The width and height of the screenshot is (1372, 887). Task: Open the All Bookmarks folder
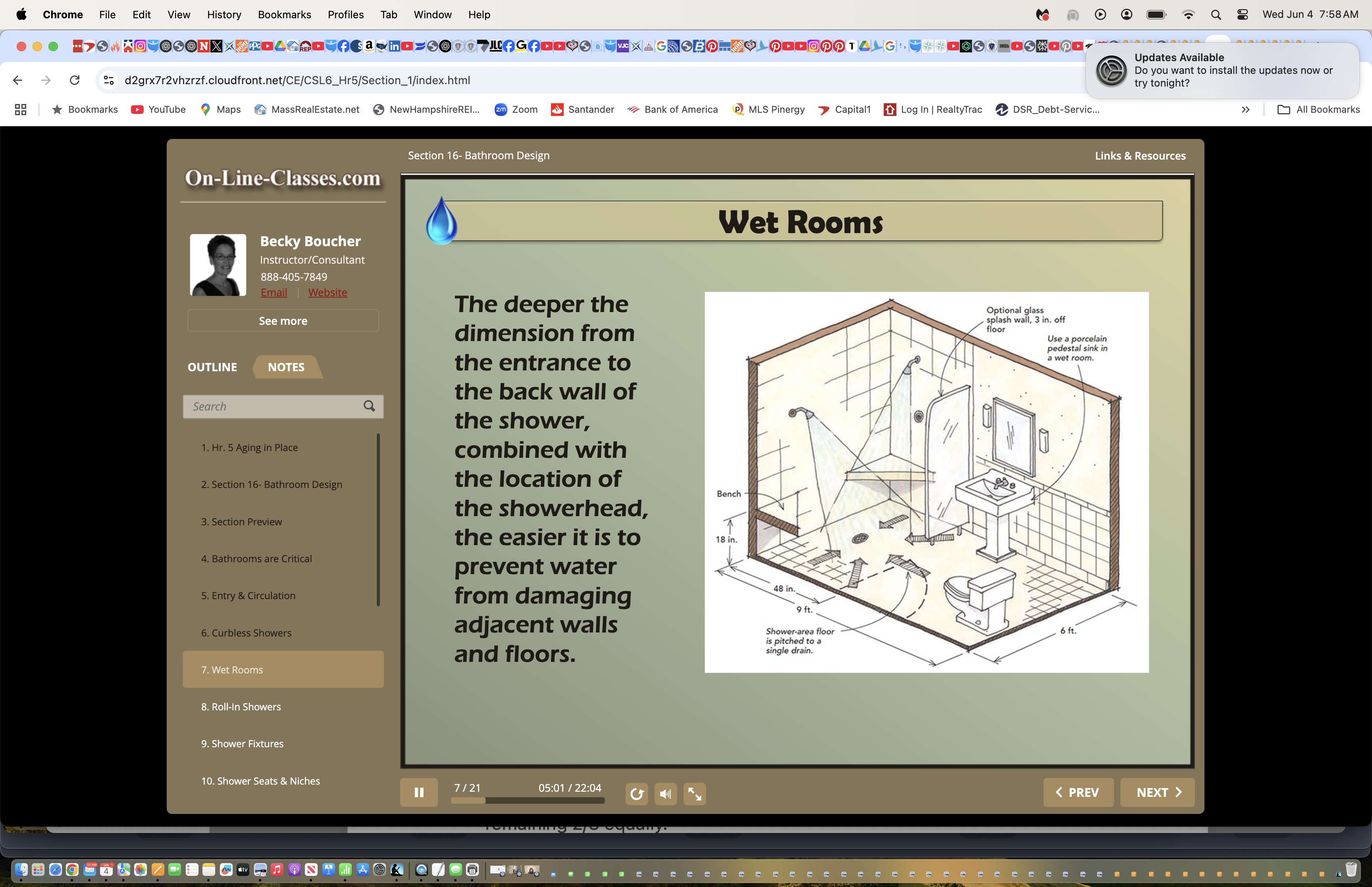click(x=1318, y=110)
